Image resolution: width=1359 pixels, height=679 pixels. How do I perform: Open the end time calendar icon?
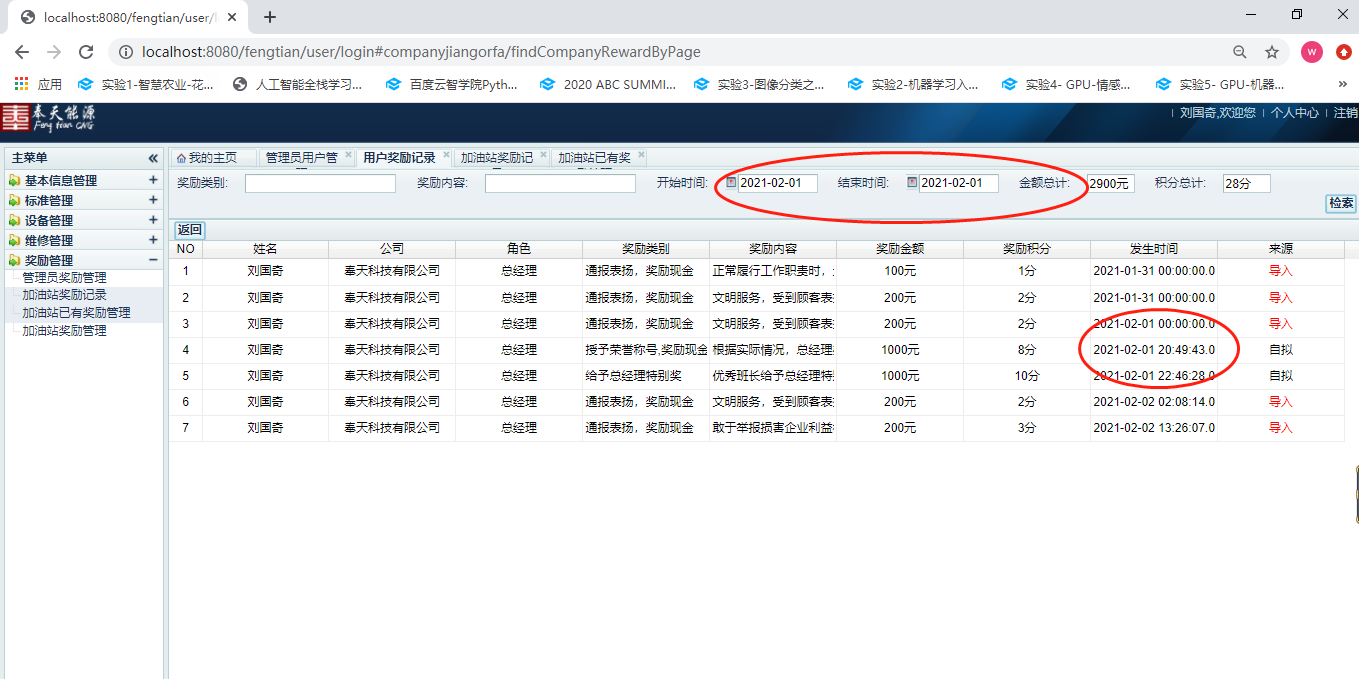pos(912,183)
